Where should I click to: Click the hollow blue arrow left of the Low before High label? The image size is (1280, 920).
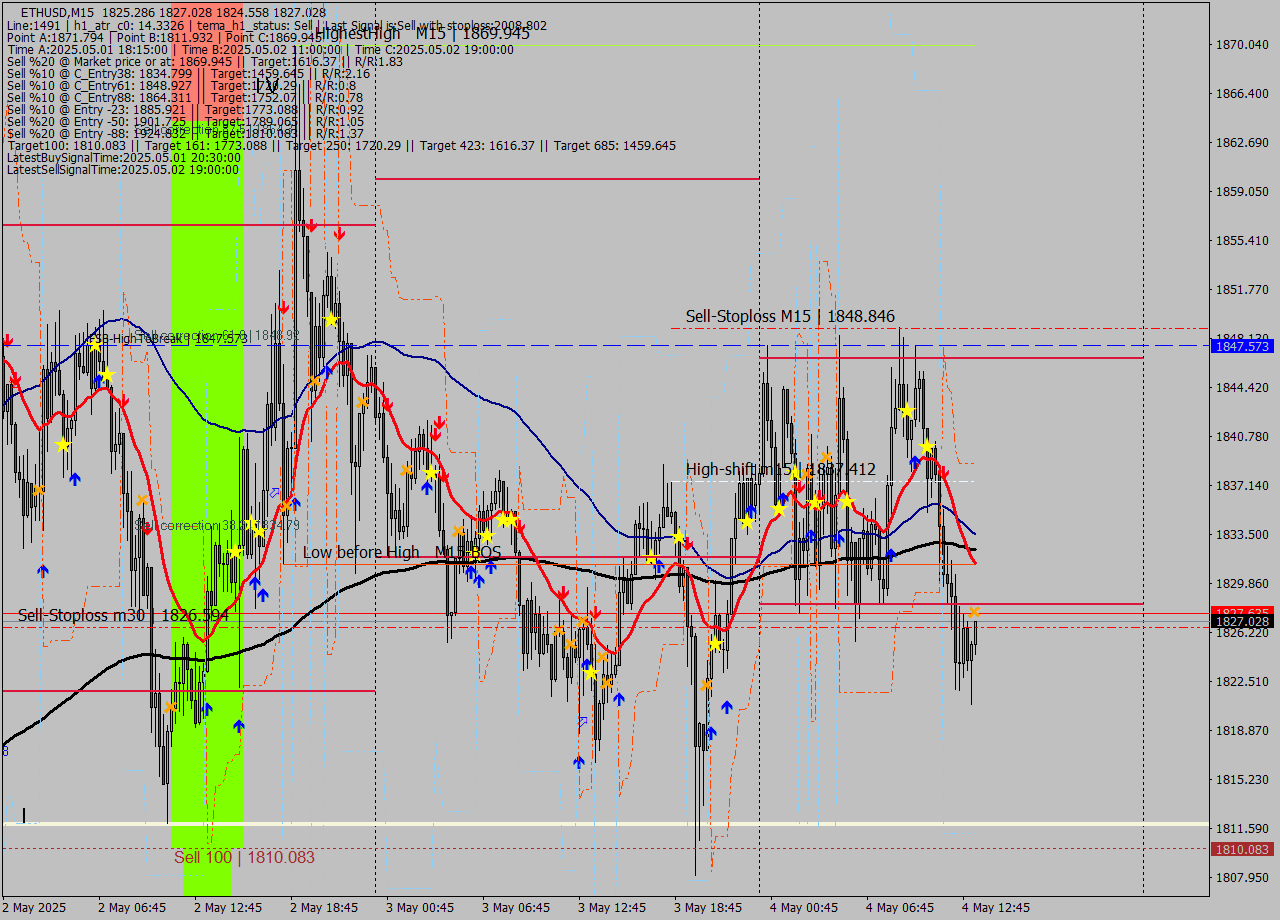coord(274,493)
